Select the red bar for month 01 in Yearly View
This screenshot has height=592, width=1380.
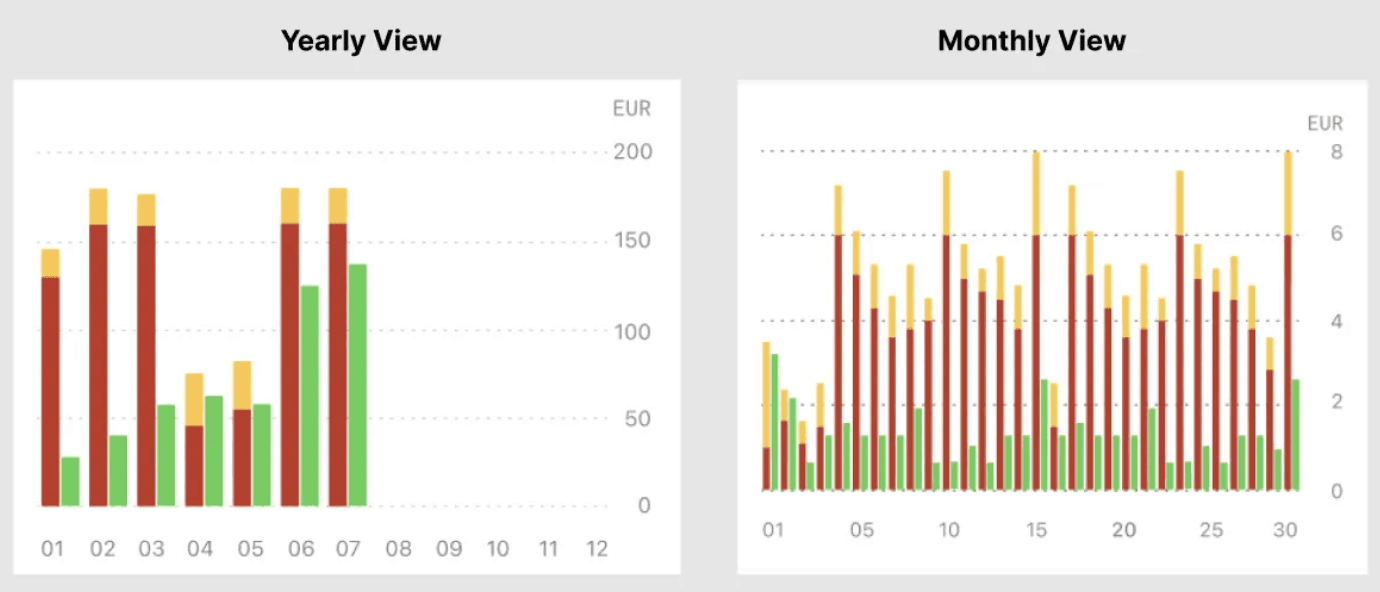click(x=50, y=391)
